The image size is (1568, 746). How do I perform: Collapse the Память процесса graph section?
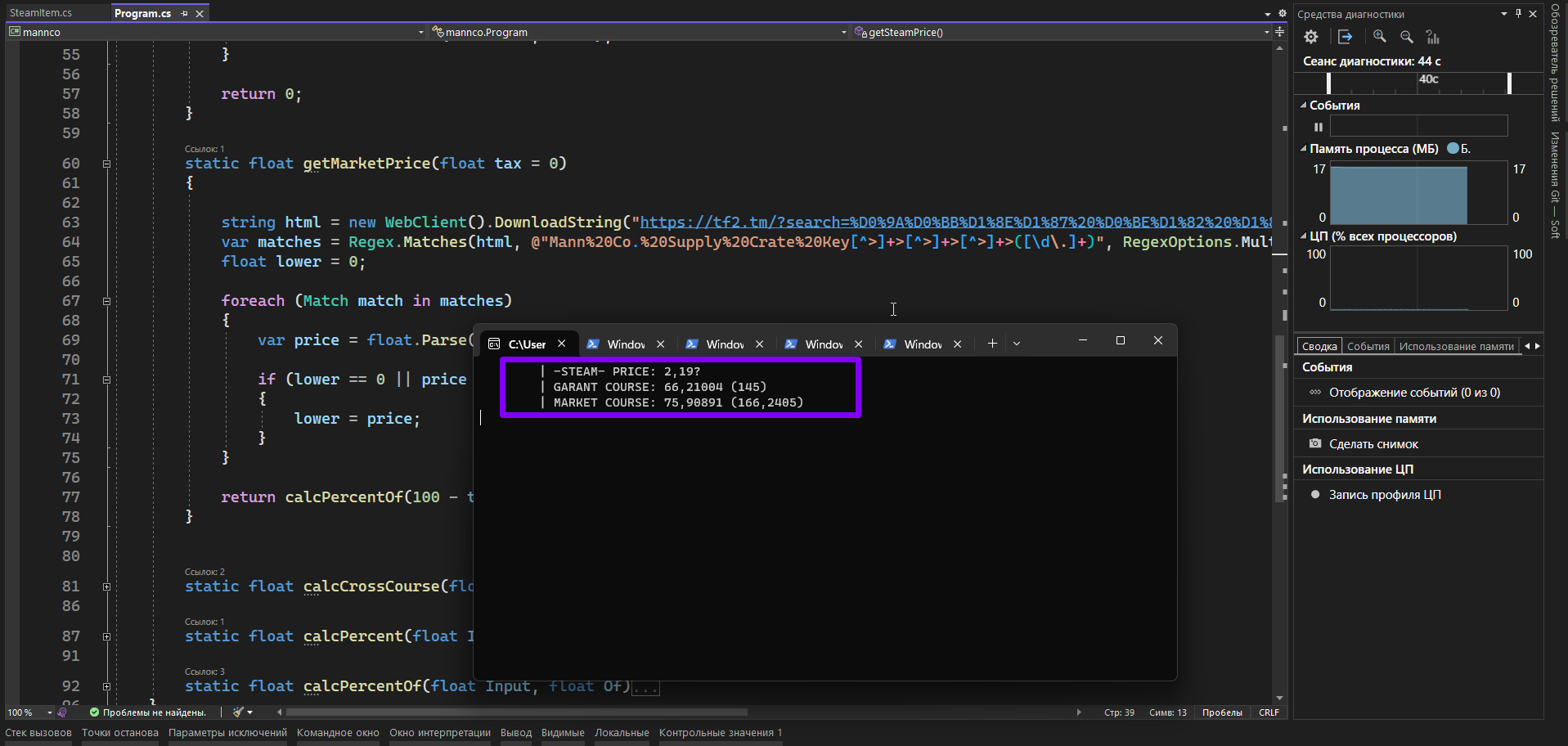(1304, 149)
